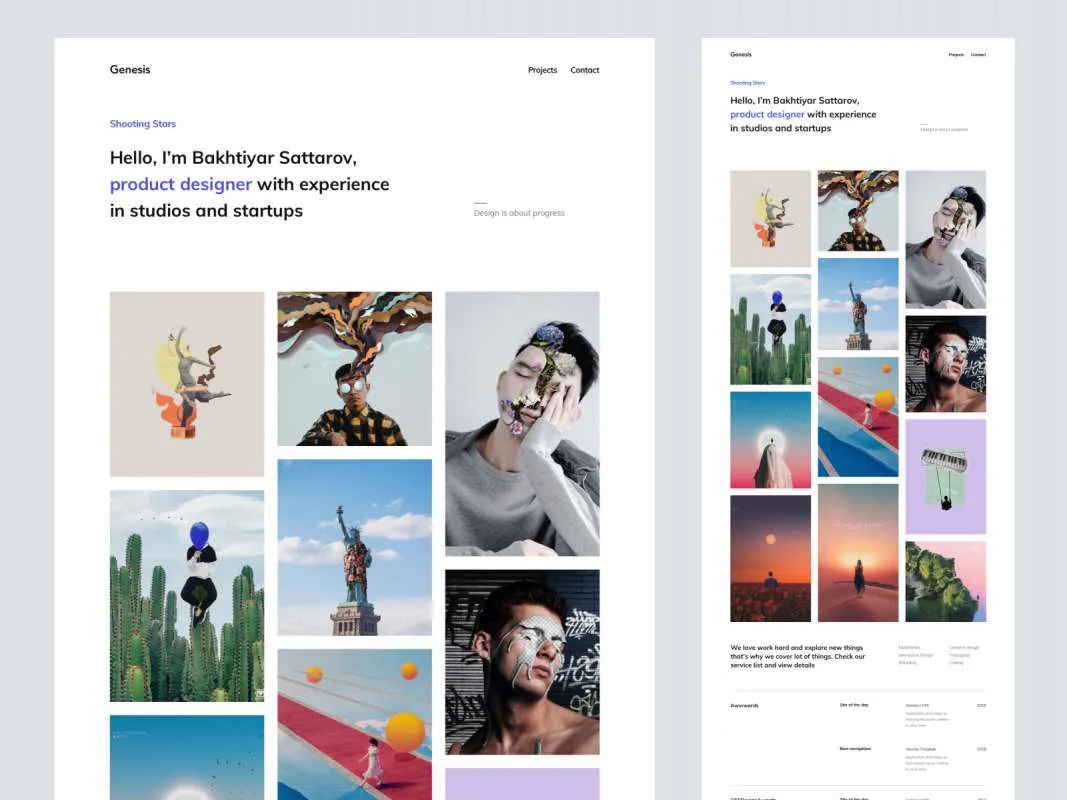The height and width of the screenshot is (800, 1067).
Task: Open the dancer collage thumbnail in left gallery
Action: click(187, 384)
